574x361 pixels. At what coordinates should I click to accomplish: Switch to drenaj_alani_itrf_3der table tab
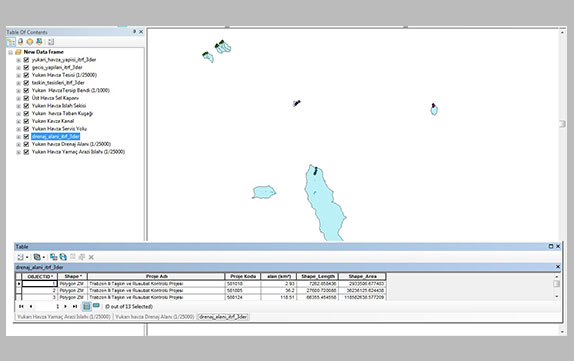point(223,317)
